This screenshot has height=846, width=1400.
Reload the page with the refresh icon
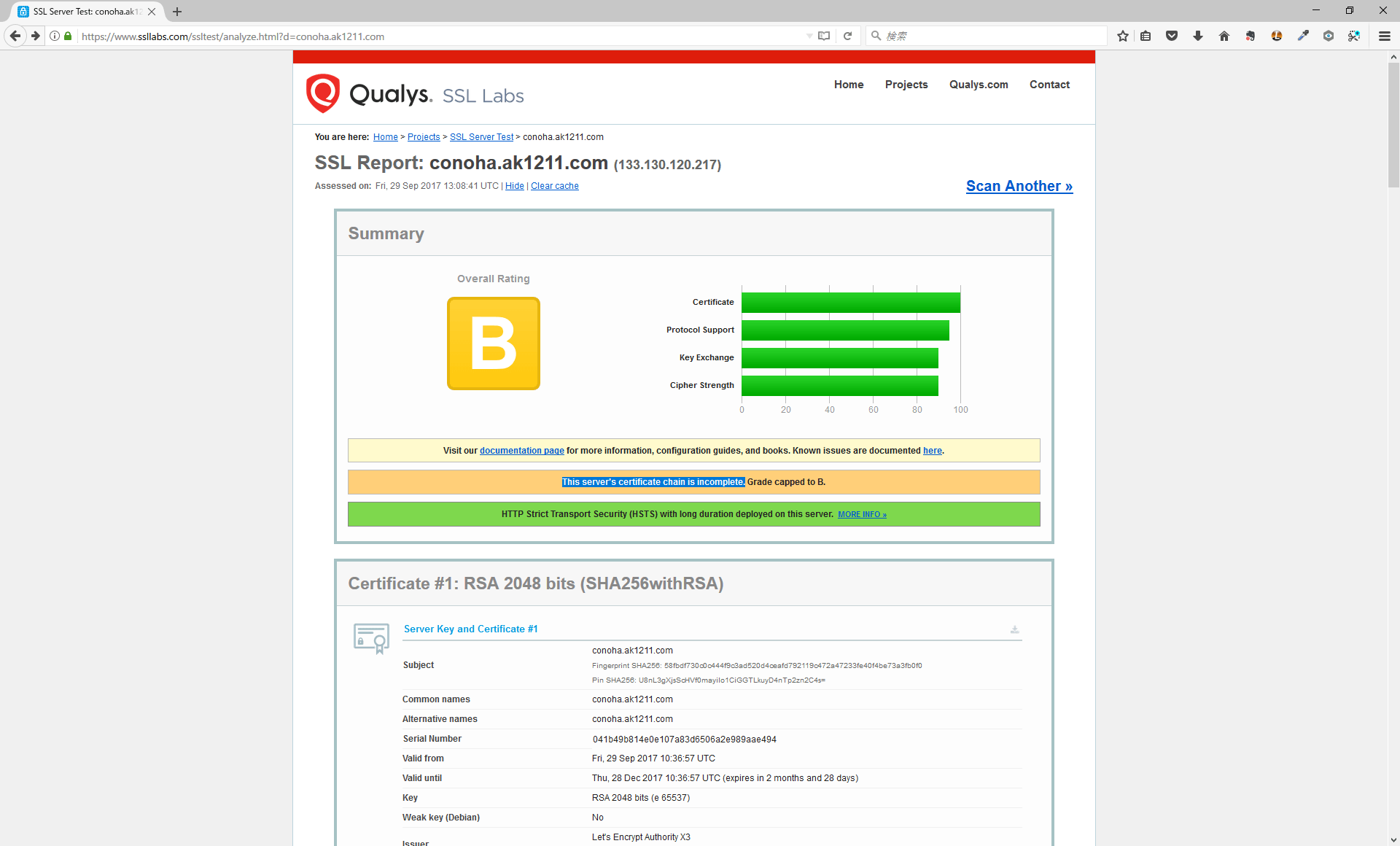[x=847, y=36]
